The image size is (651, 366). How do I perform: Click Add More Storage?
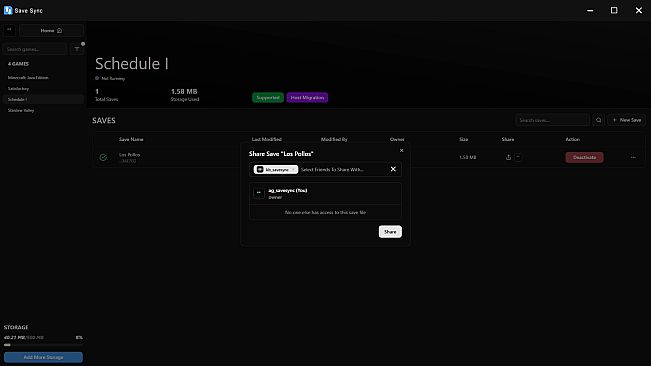pyautogui.click(x=43, y=357)
